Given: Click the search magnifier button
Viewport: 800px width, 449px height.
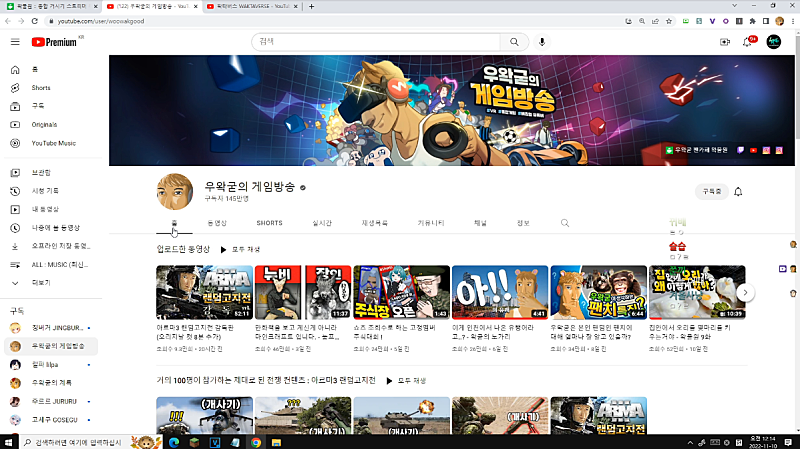Looking at the screenshot, I should point(514,42).
